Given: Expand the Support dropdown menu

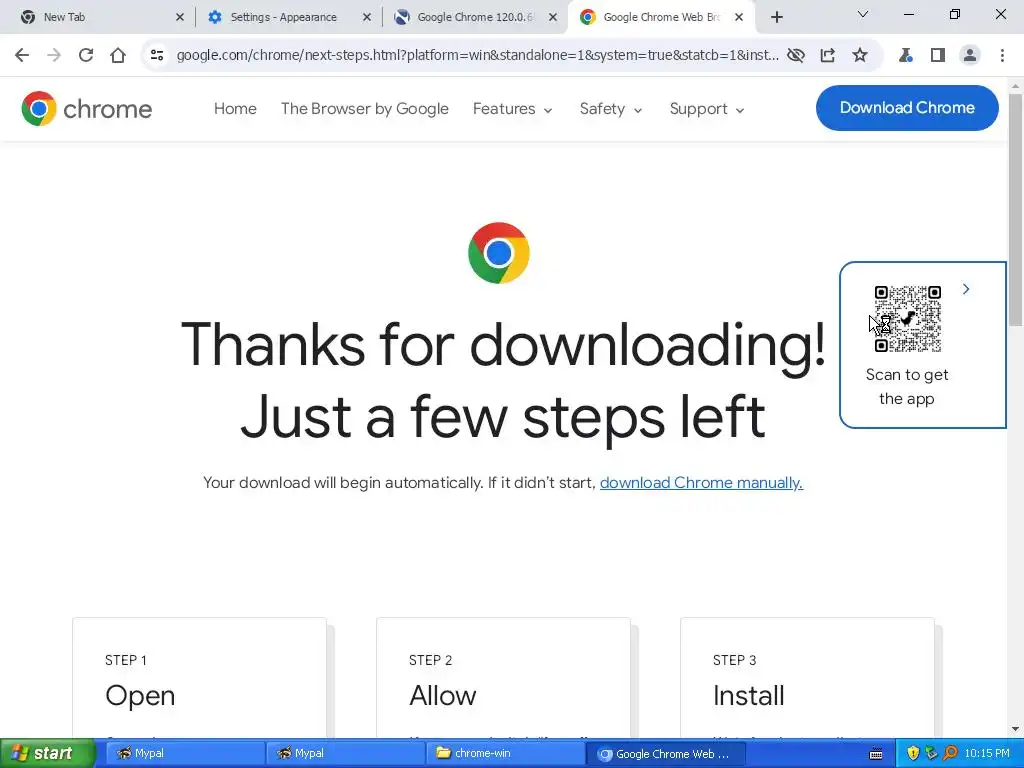Looking at the screenshot, I should tap(707, 109).
